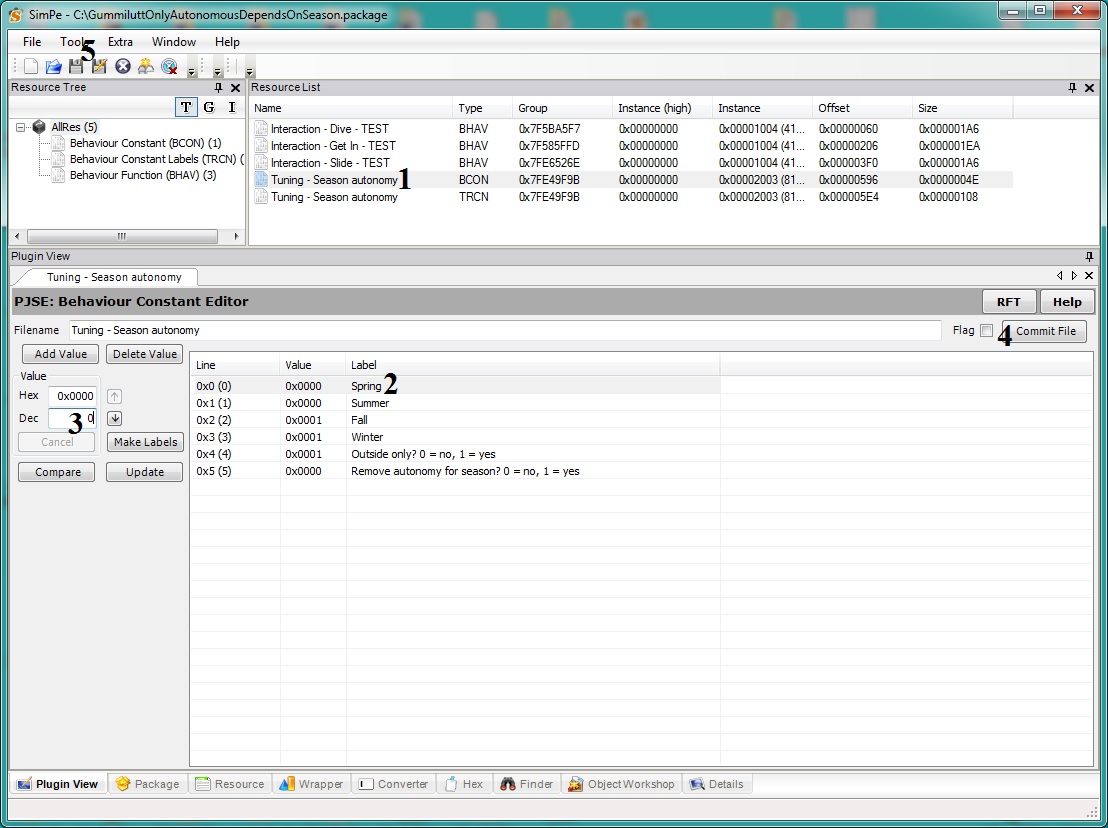Select the Winter label row

coord(456,437)
